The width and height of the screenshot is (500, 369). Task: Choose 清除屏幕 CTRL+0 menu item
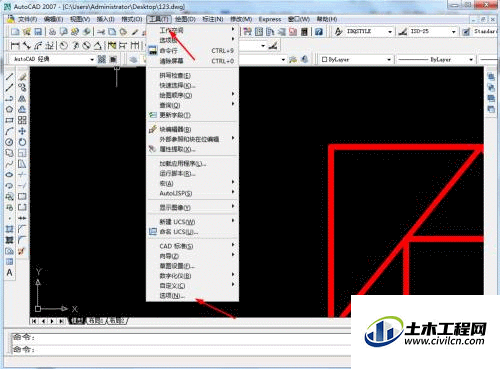pos(193,61)
